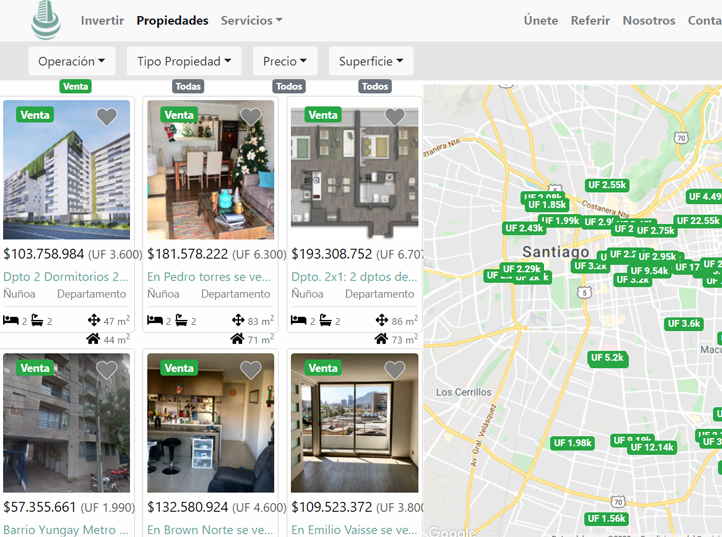This screenshot has width=722, height=537.
Task: Open listing En Pedro torres se ve...
Action: [209, 277]
